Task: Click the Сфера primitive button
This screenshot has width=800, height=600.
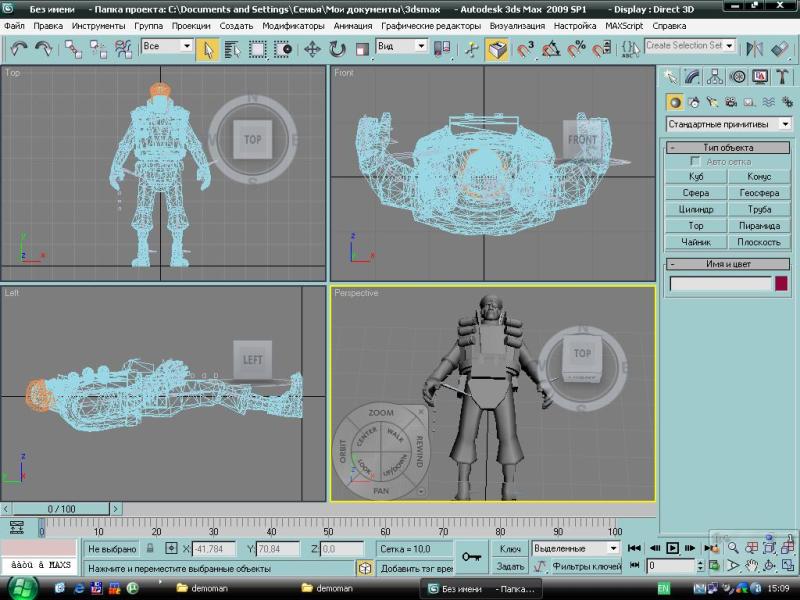Action: click(x=696, y=193)
